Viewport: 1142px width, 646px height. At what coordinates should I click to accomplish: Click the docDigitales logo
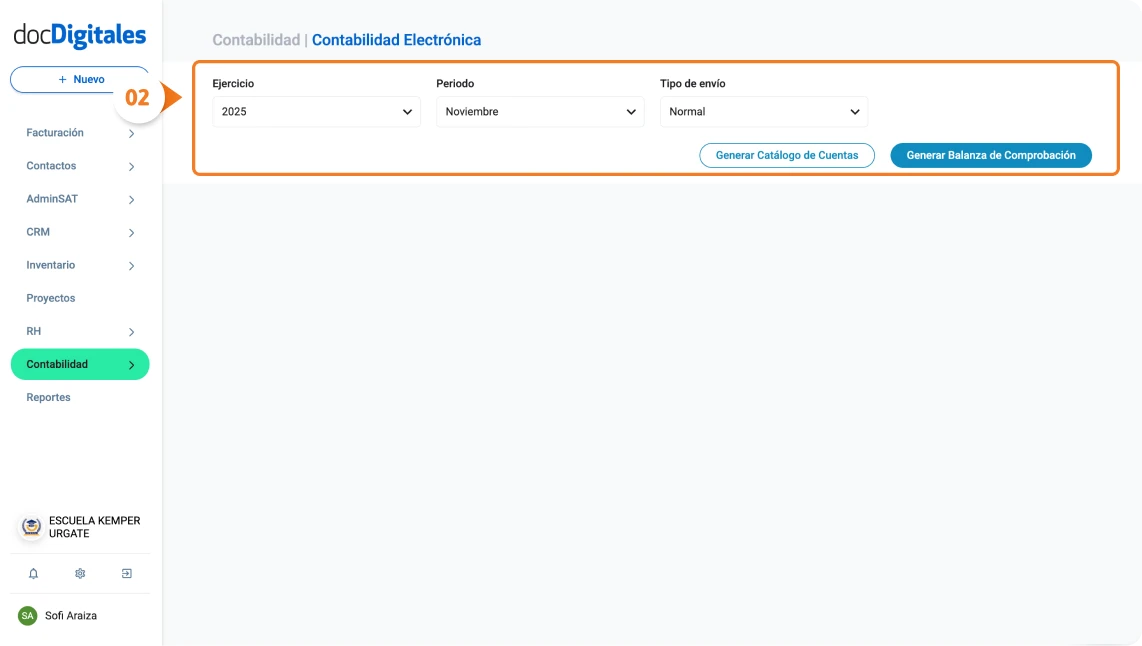[79, 33]
